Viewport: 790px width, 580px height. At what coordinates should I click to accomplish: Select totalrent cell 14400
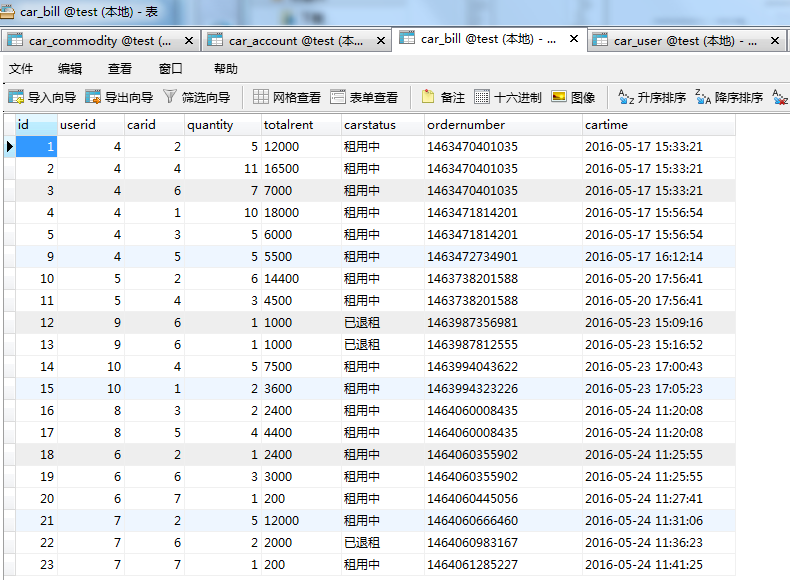301,279
